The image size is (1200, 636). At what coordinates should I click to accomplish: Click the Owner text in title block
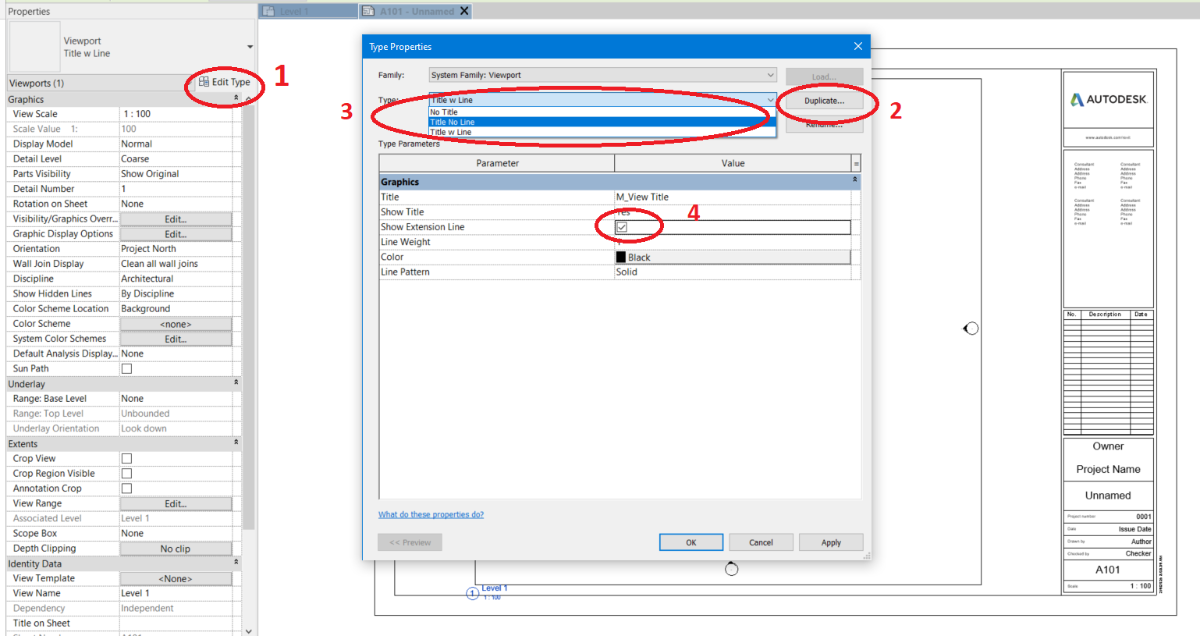point(1108,446)
